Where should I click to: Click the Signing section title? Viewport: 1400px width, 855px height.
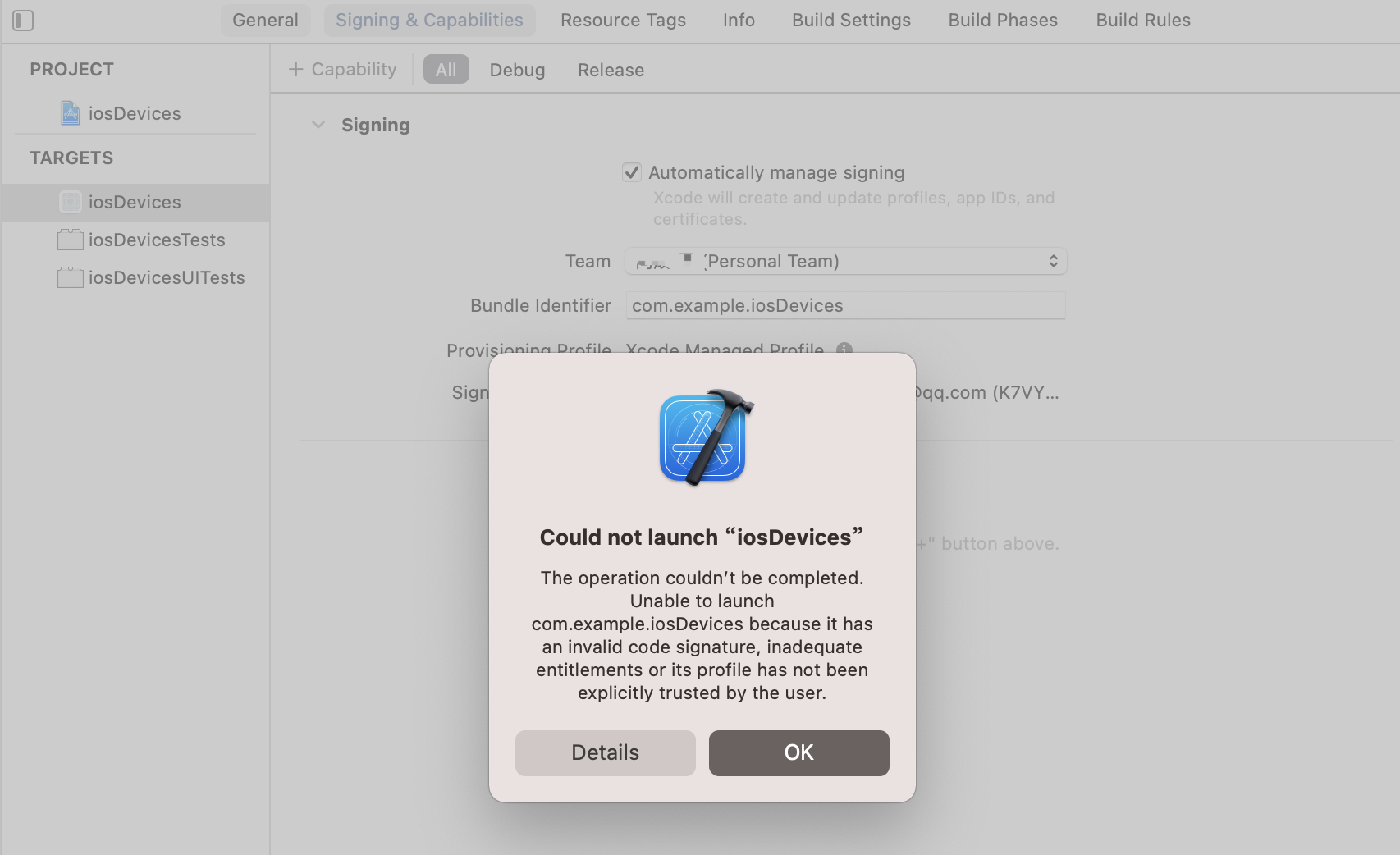(376, 125)
